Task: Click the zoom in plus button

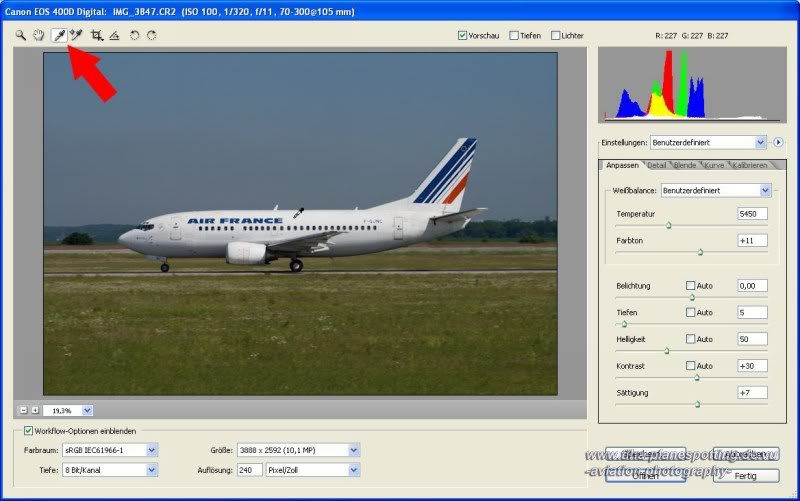Action: [35, 410]
